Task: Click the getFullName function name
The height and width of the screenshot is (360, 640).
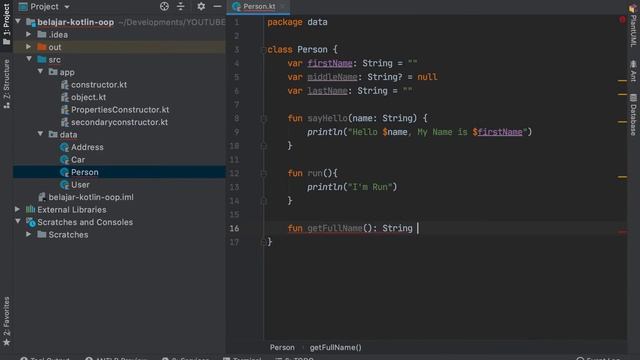Action: tap(335, 228)
